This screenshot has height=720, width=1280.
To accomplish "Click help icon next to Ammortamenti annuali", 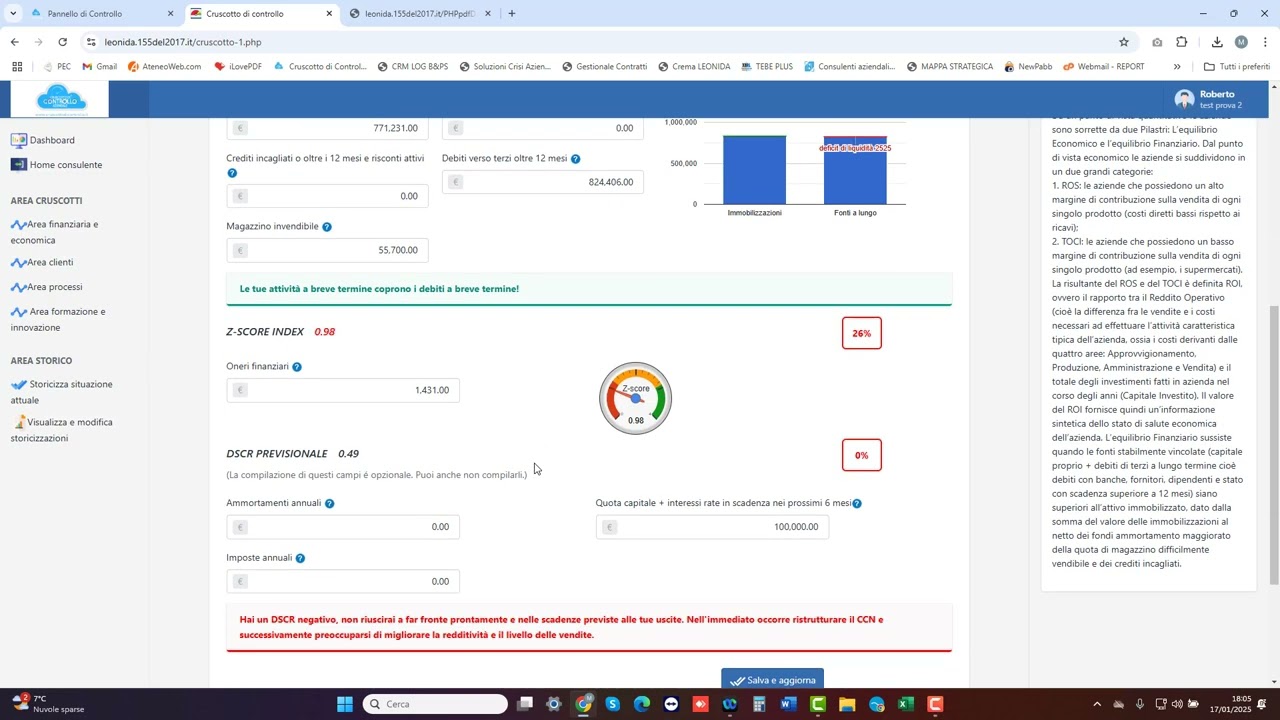I will pos(330,504).
